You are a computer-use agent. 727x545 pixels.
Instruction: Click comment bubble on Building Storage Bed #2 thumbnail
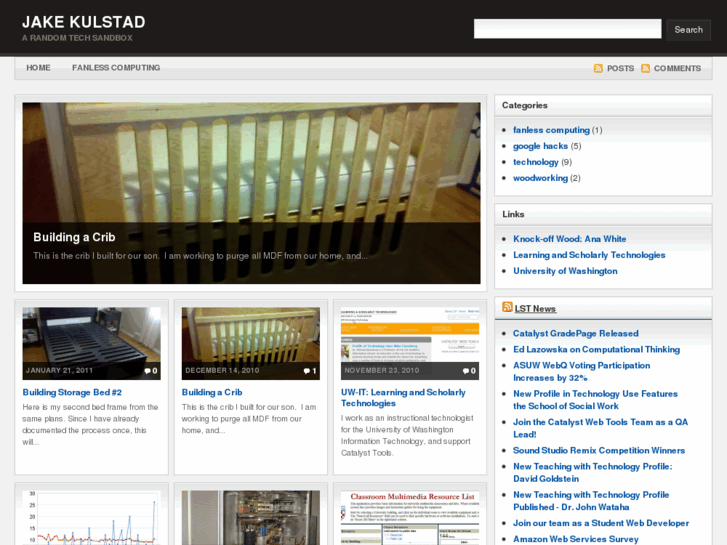click(147, 371)
